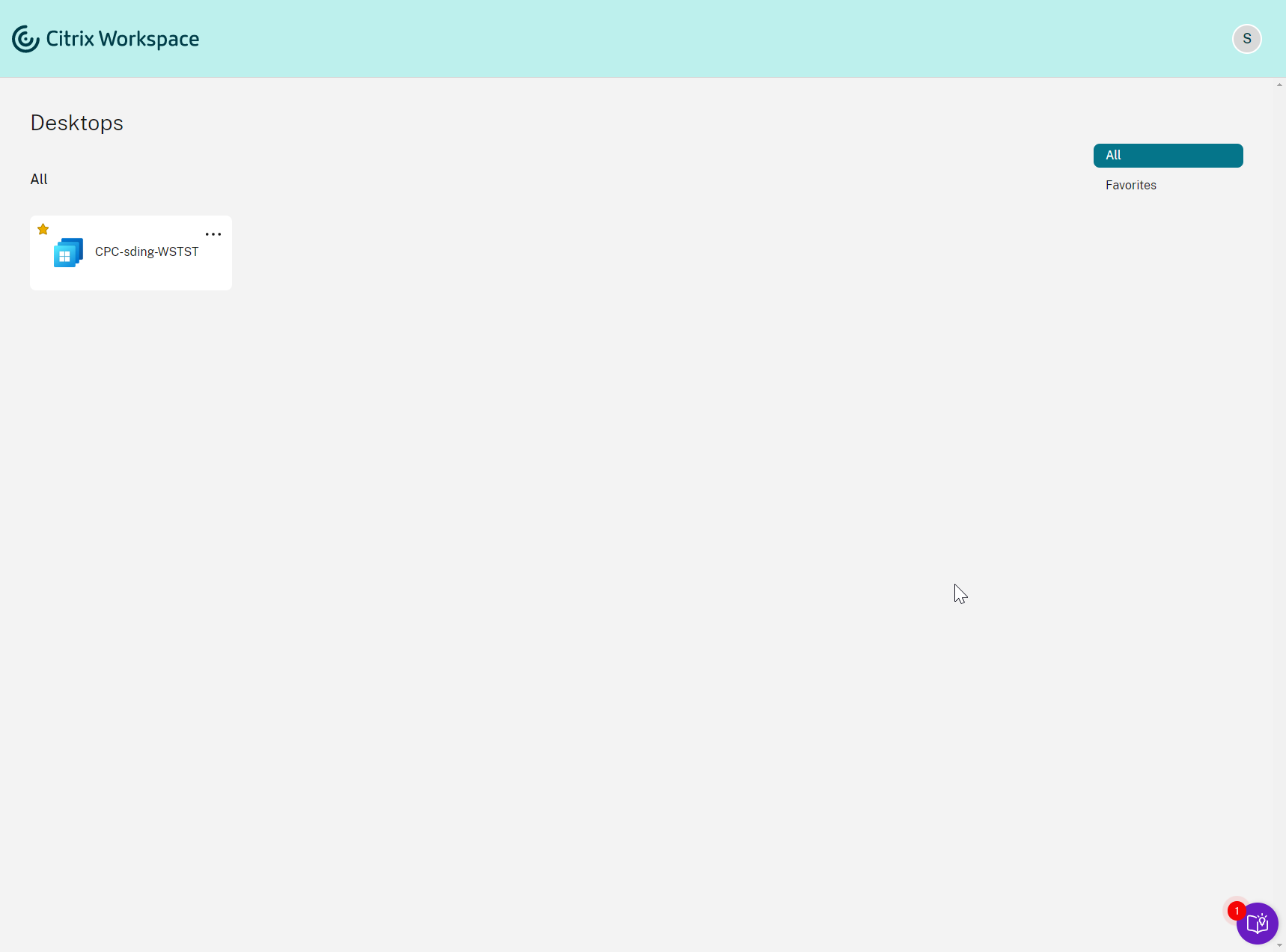Switch to the Favorites filter
The height and width of the screenshot is (952, 1286).
(x=1131, y=186)
